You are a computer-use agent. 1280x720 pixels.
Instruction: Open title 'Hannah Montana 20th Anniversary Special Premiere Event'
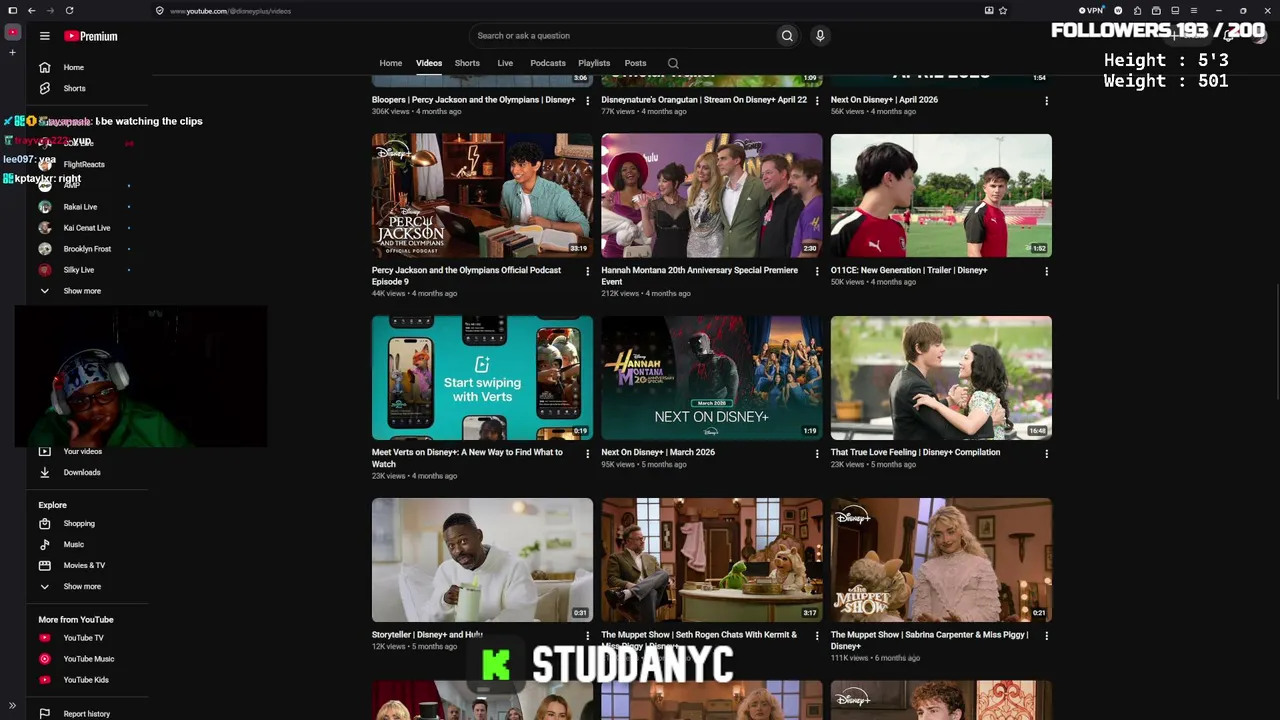[x=700, y=276]
